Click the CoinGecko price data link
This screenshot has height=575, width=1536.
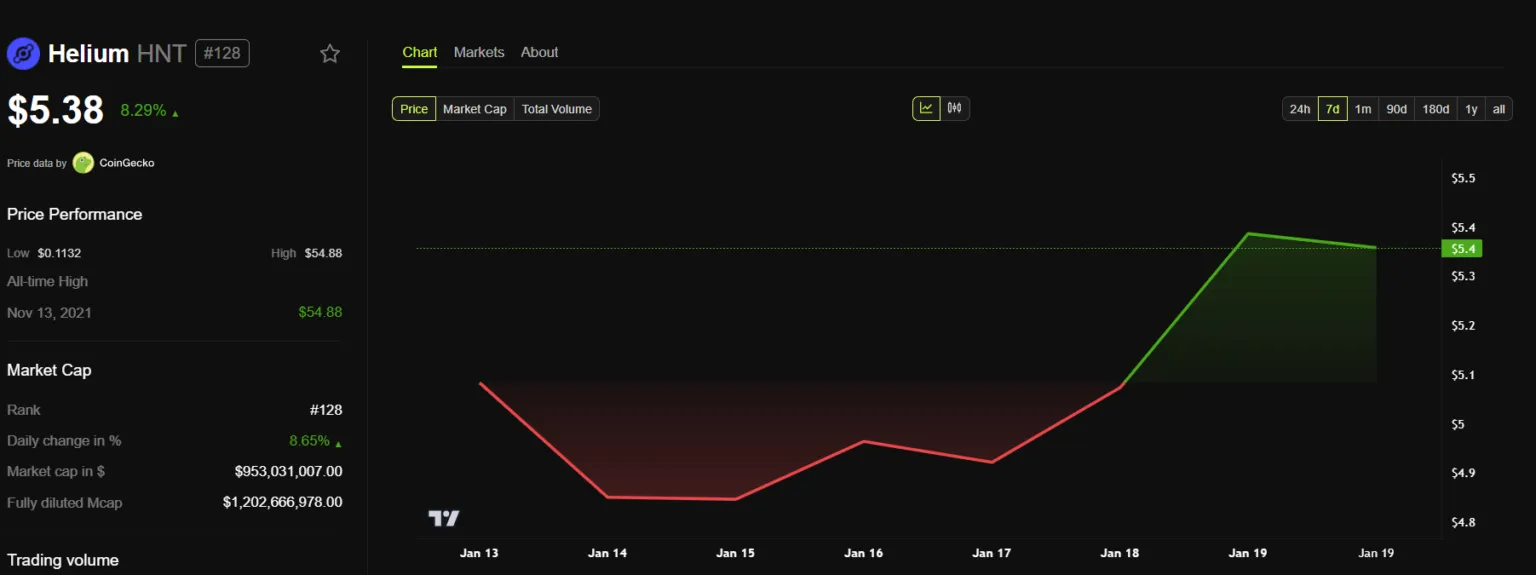[x=127, y=163]
